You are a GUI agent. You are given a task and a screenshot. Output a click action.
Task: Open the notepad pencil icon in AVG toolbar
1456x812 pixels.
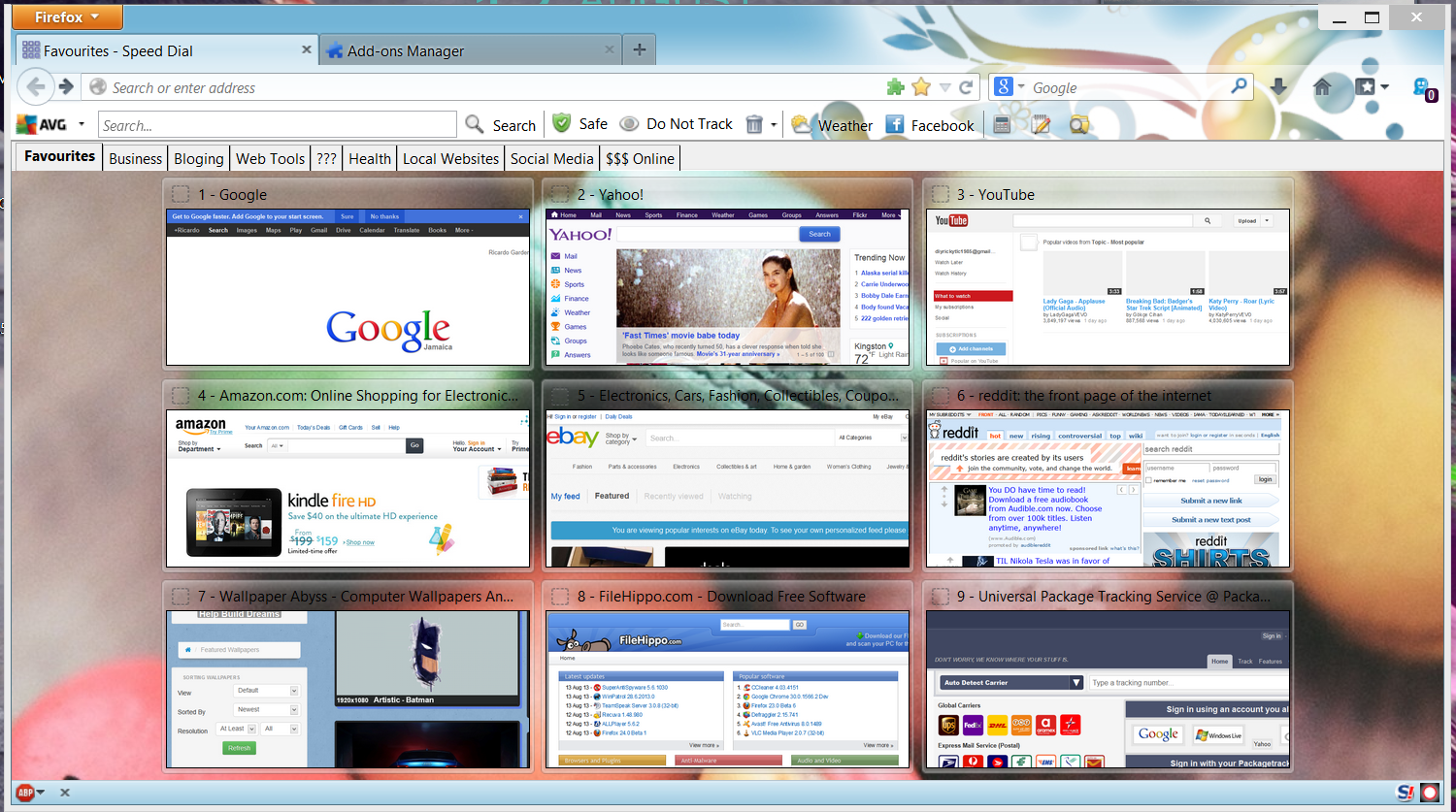point(1042,124)
